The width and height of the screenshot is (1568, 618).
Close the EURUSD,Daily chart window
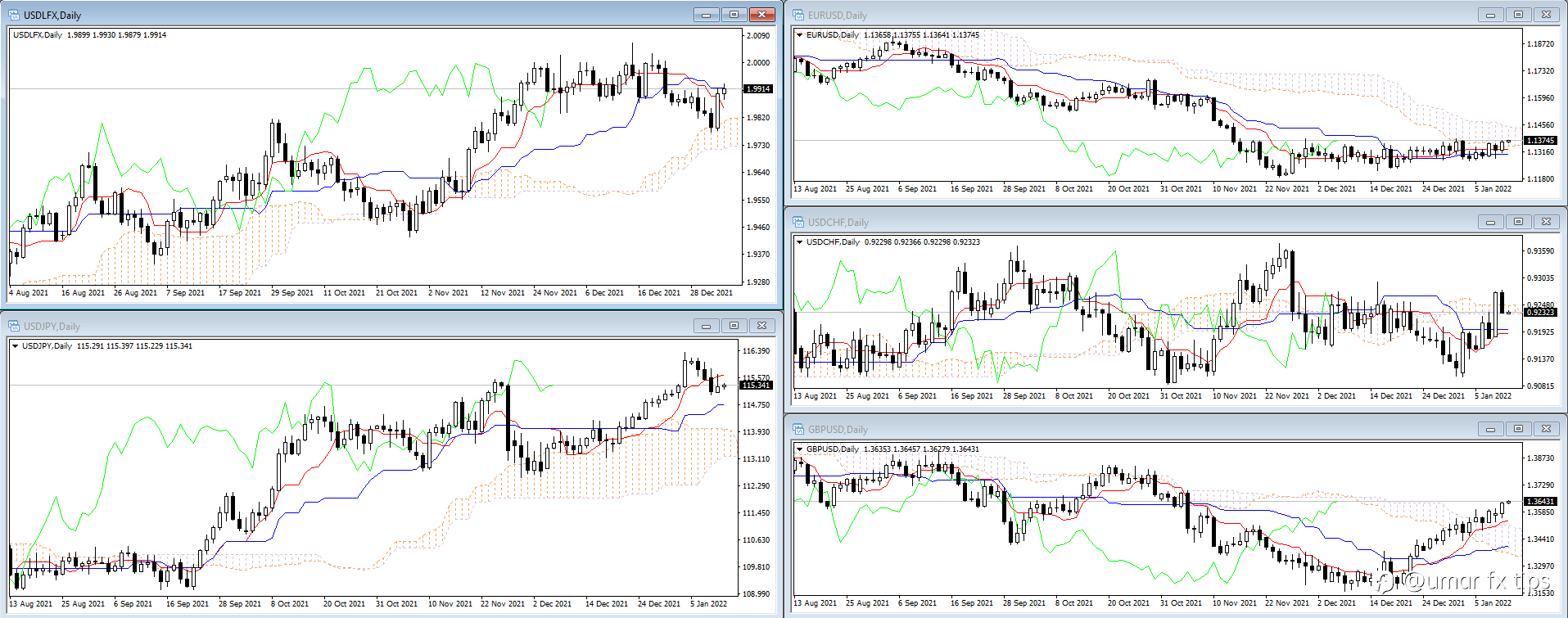(1546, 15)
